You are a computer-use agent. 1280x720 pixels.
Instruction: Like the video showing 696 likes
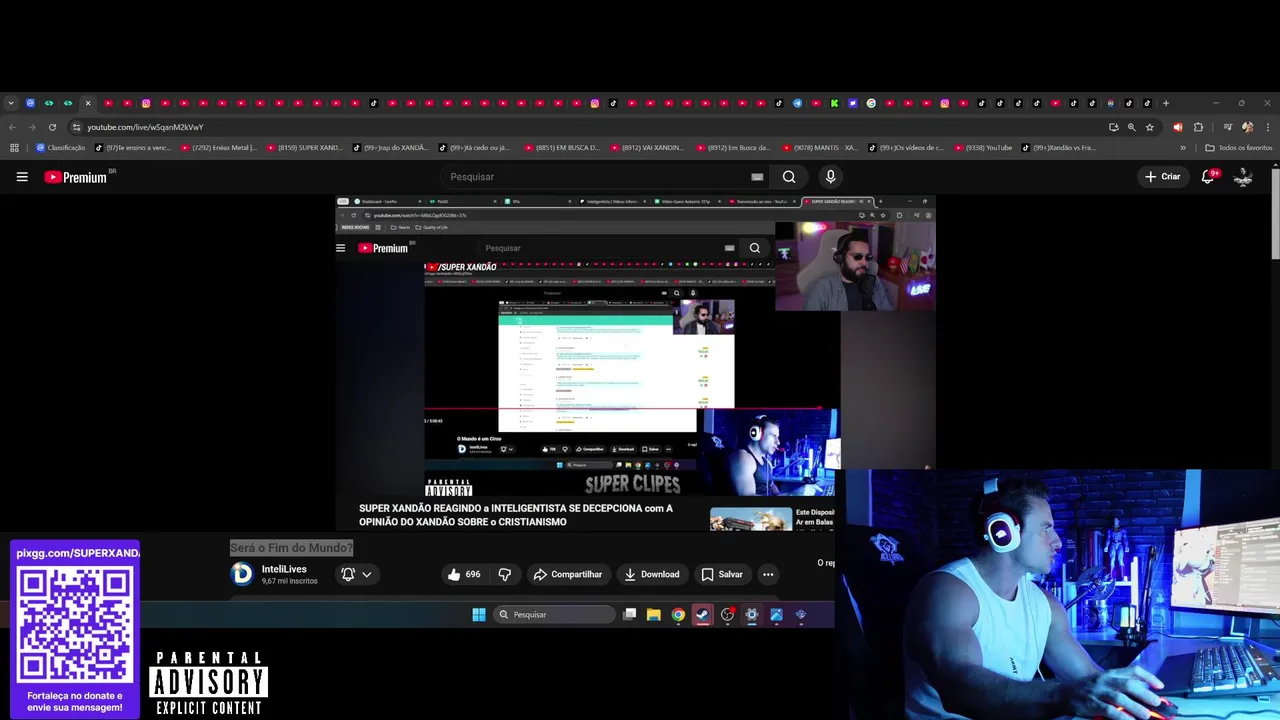463,574
